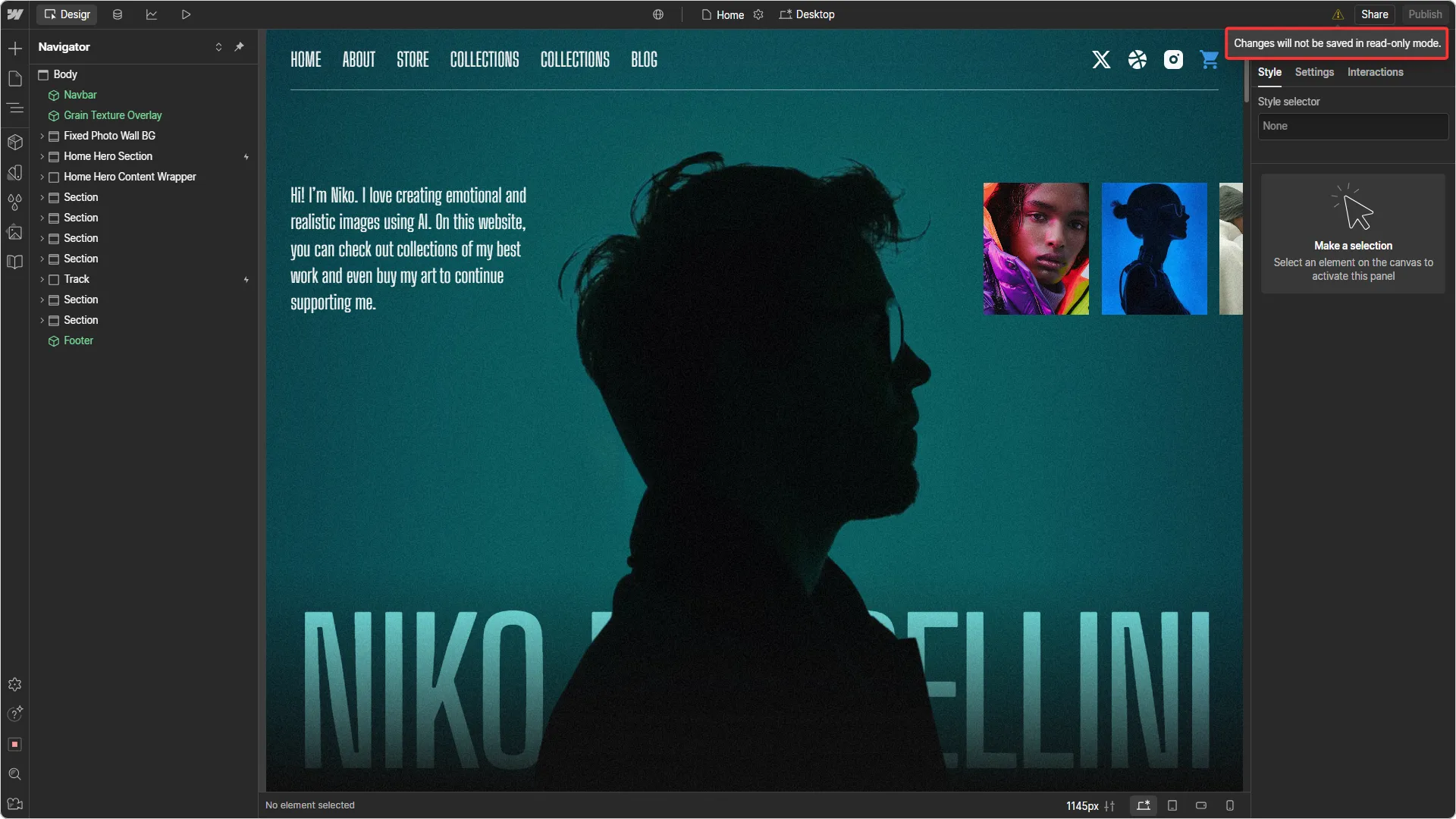Image resolution: width=1456 pixels, height=819 pixels.
Task: Click the blue silhouette portrait thumbnail
Action: pos(1154,249)
